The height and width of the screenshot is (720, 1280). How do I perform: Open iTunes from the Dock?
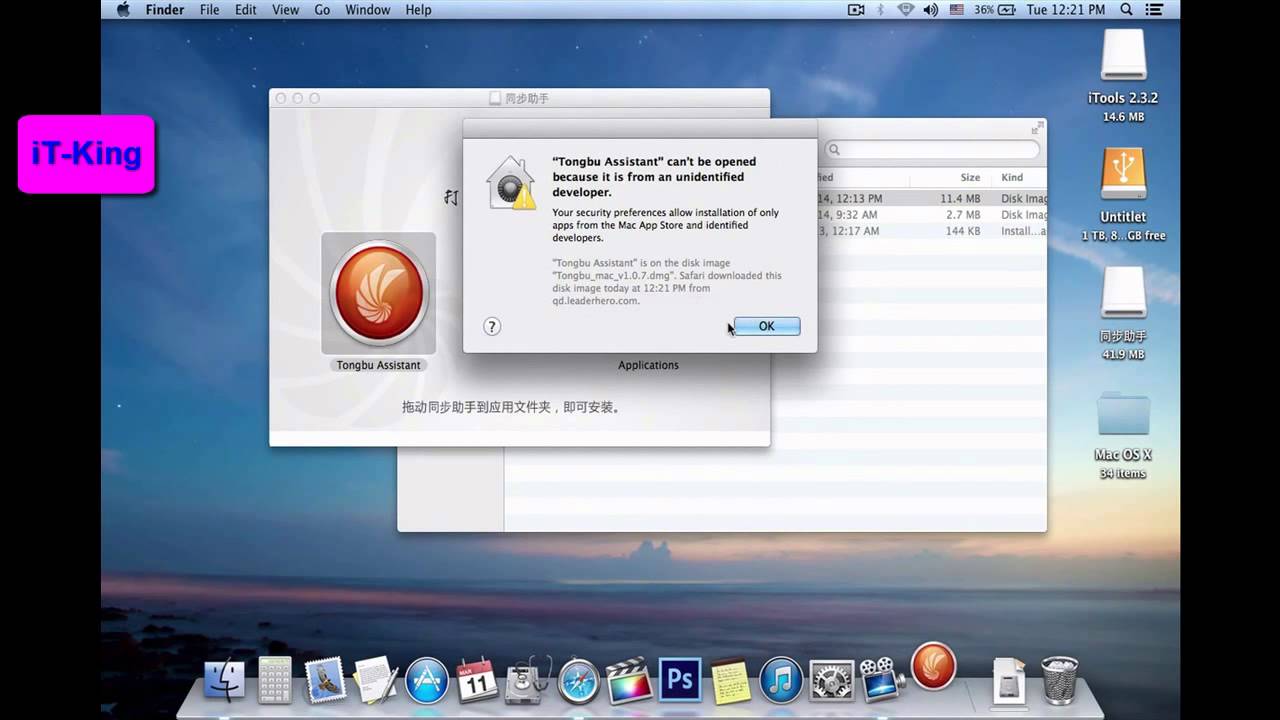click(x=781, y=681)
